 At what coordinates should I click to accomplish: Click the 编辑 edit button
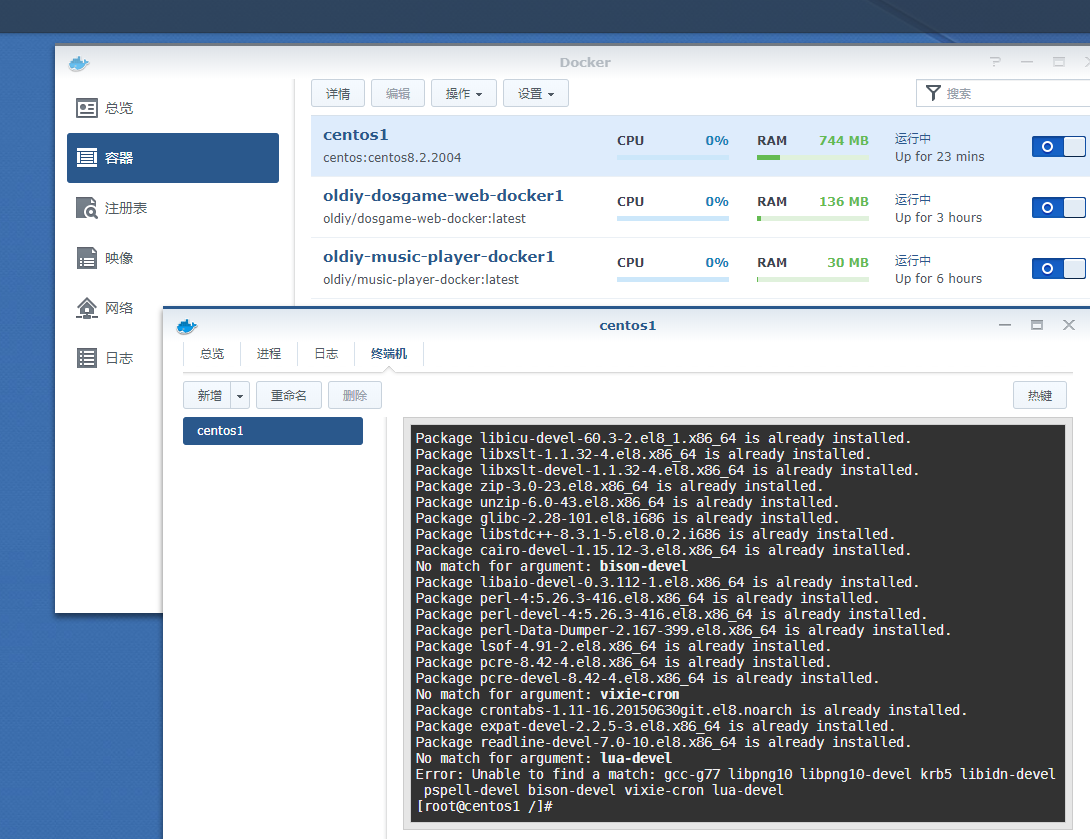[x=398, y=93]
